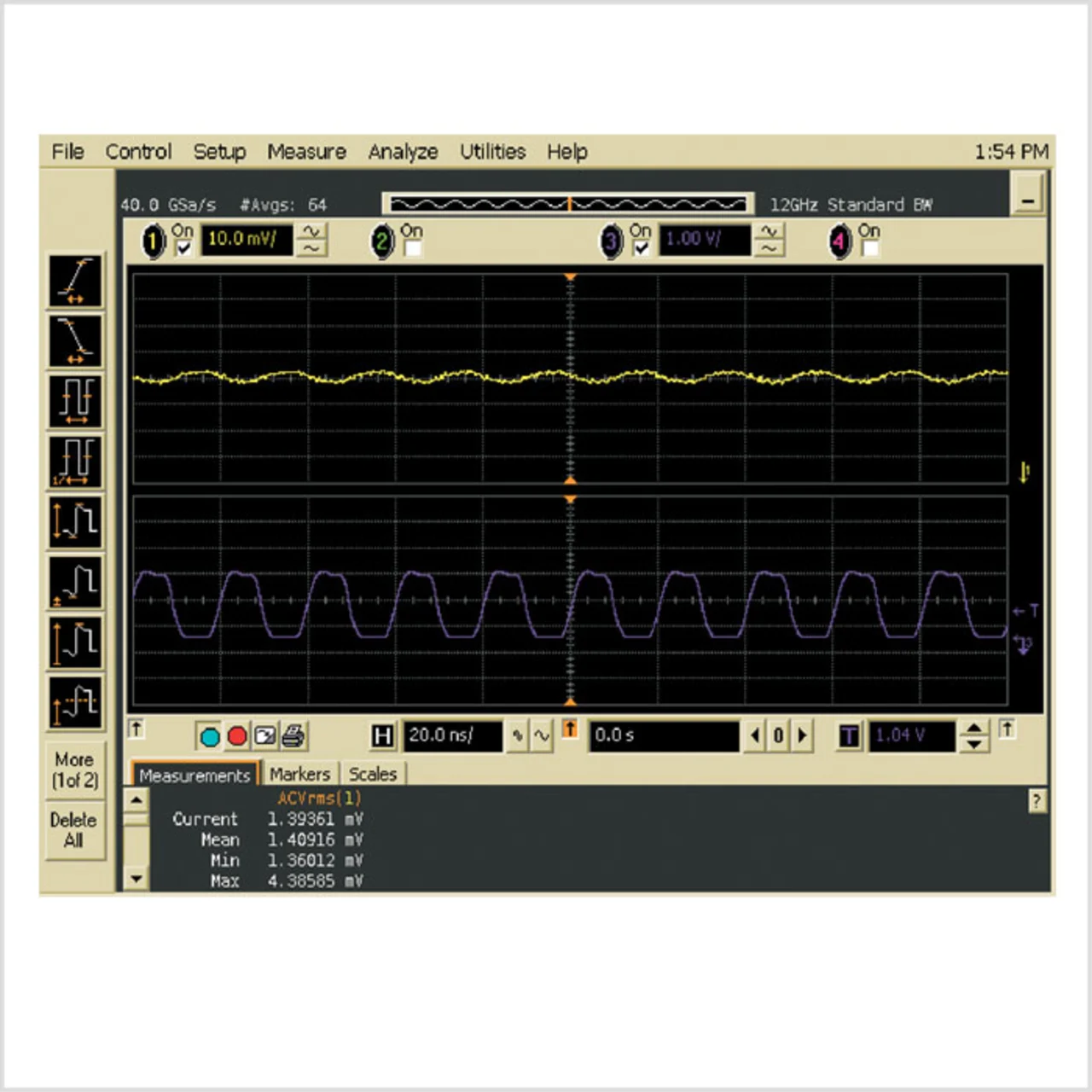
Task: Click the cyan Run acquisition button
Action: 209,736
